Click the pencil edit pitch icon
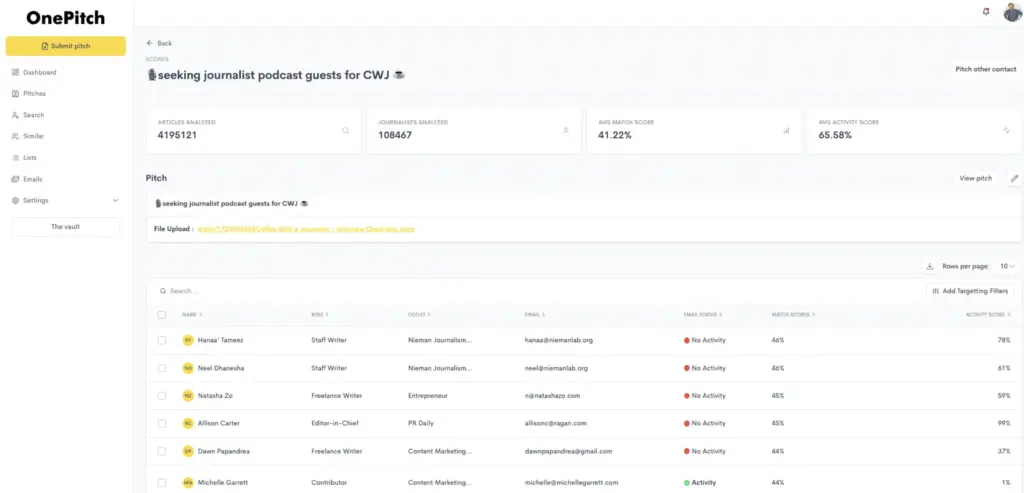The width and height of the screenshot is (1024, 493). [x=1014, y=178]
